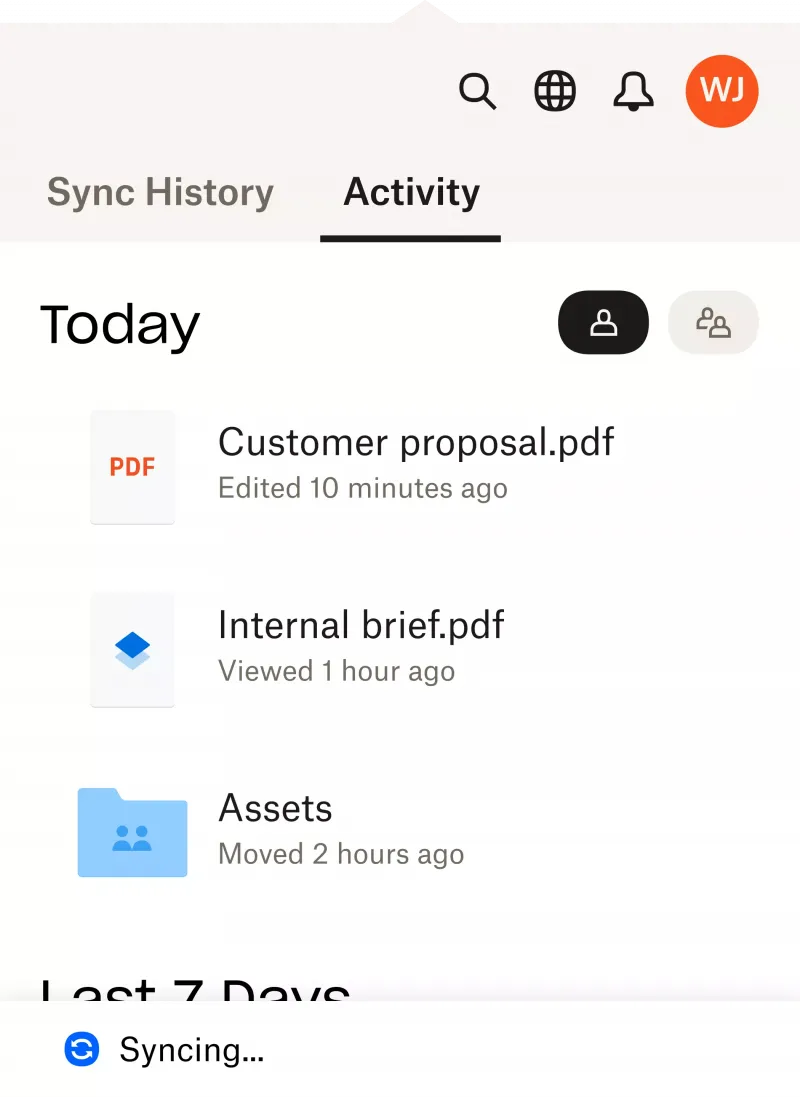Open Customer proposal.pdf file name
This screenshot has height=1097, width=800.
click(x=416, y=442)
